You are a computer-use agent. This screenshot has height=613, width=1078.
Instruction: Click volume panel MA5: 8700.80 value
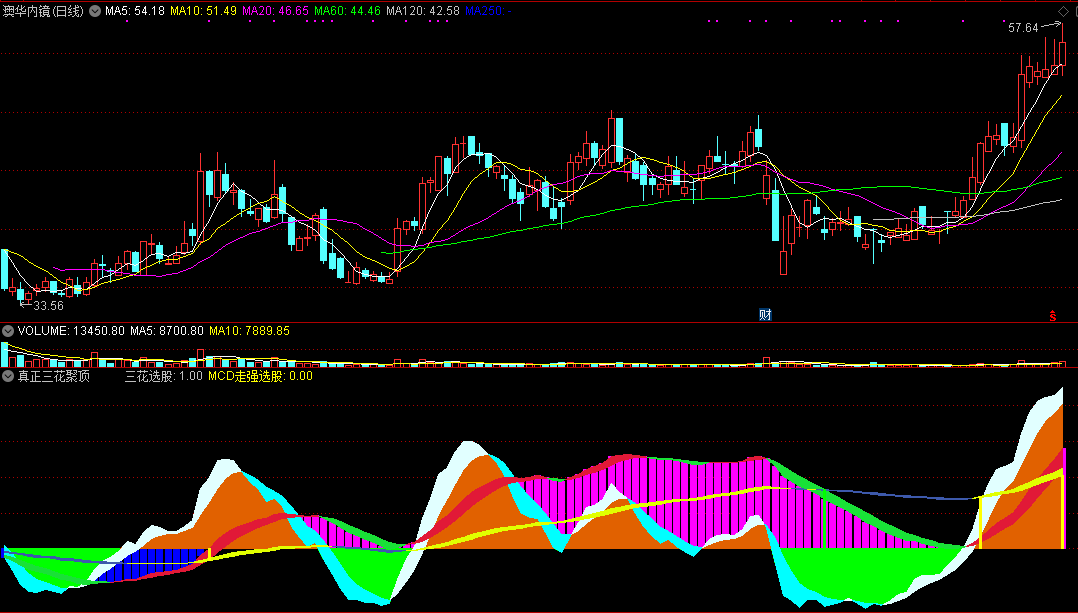pyautogui.click(x=166, y=331)
